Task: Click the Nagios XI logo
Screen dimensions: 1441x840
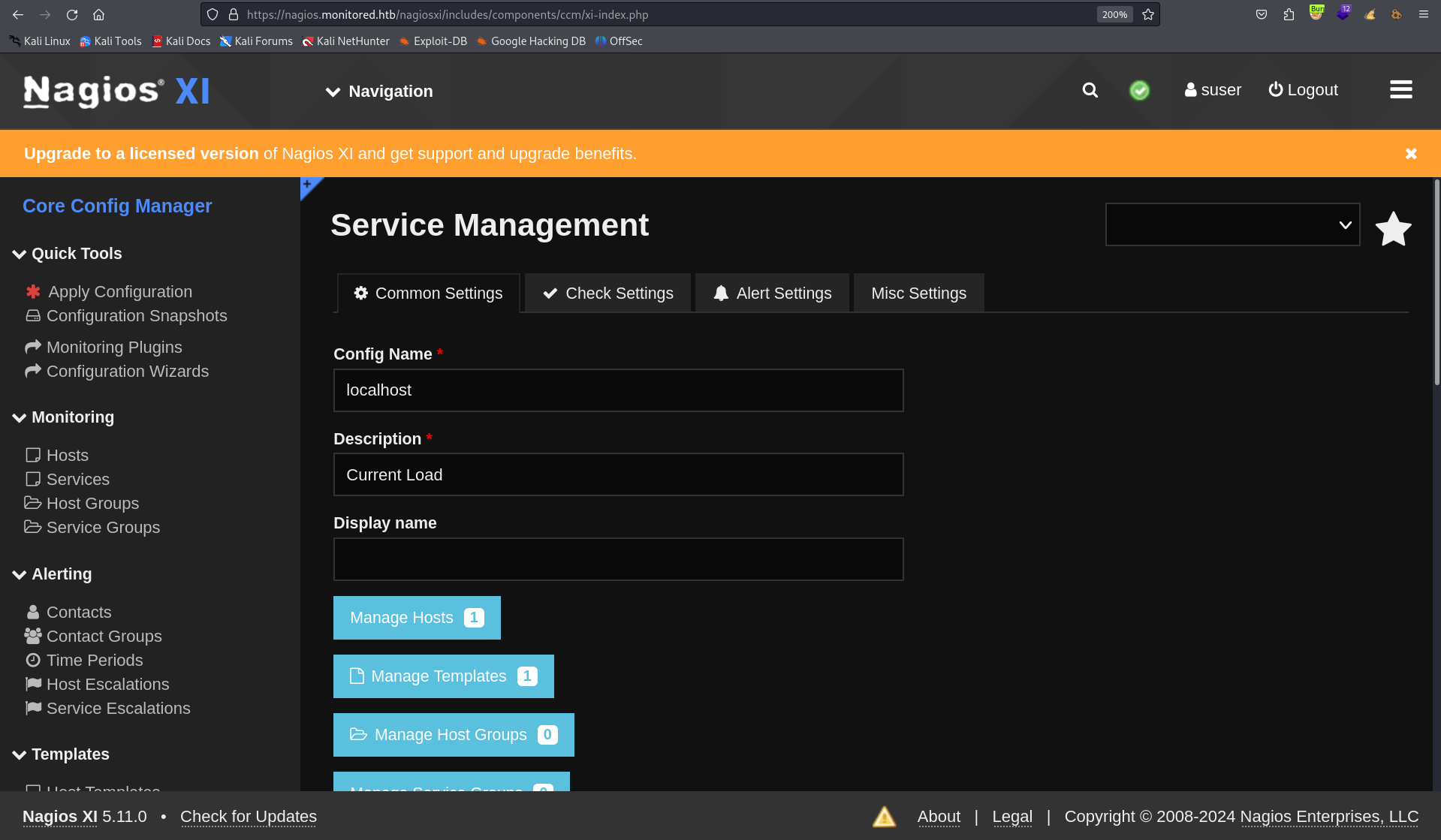Action: (116, 92)
